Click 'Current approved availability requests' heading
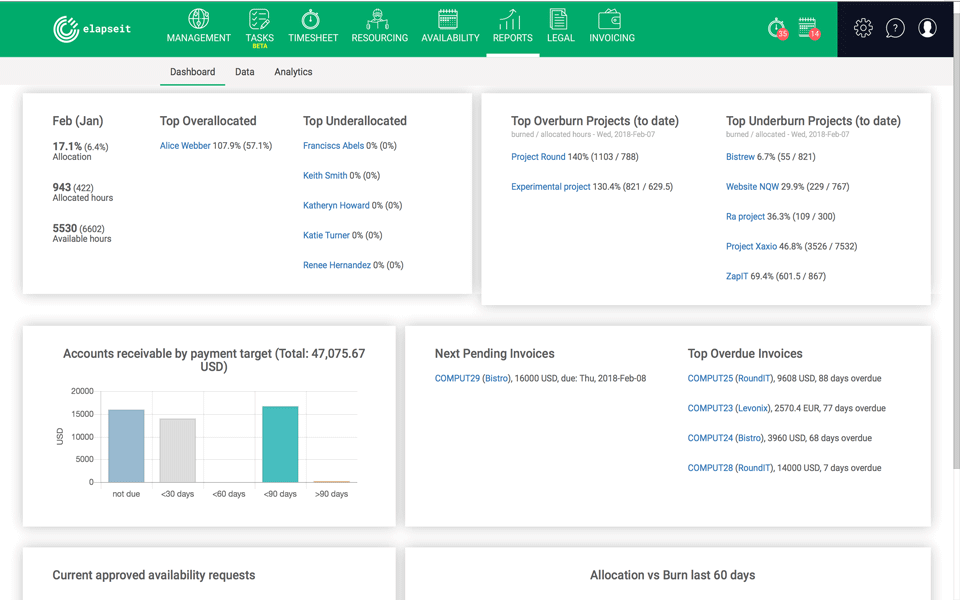This screenshot has height=600, width=960. coord(154,575)
